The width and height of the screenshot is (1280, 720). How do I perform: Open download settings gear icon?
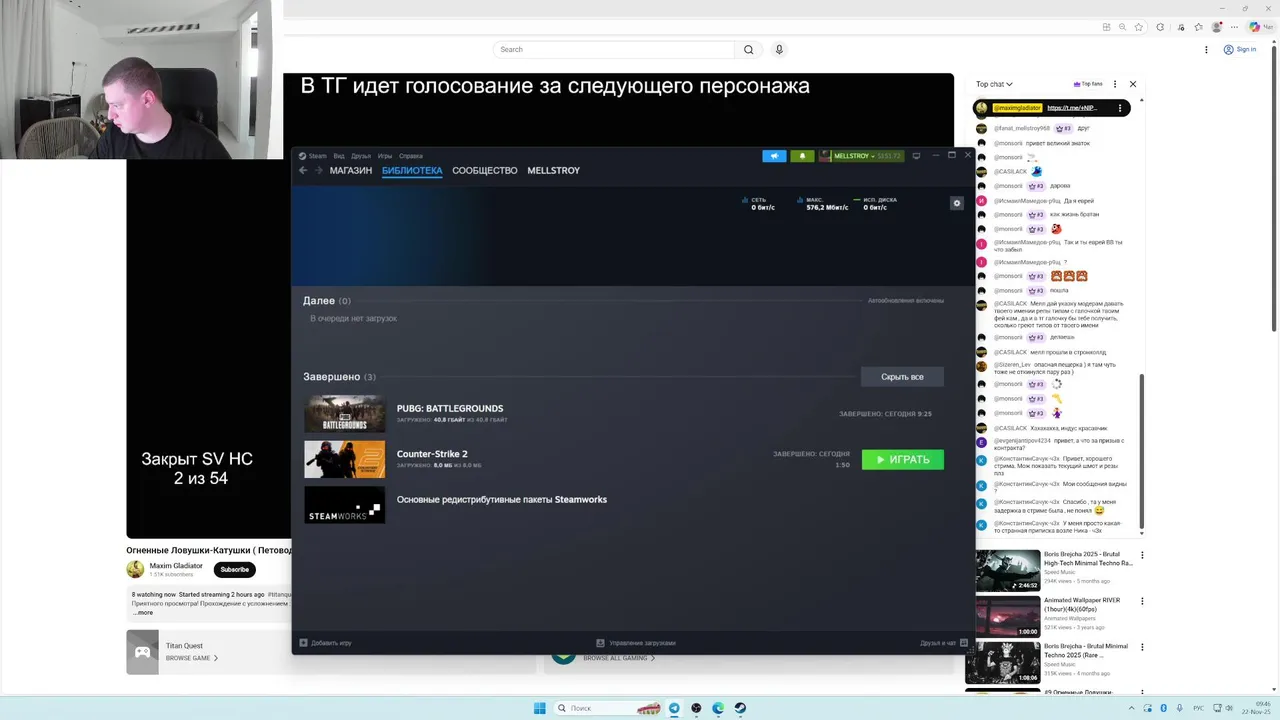tap(957, 203)
